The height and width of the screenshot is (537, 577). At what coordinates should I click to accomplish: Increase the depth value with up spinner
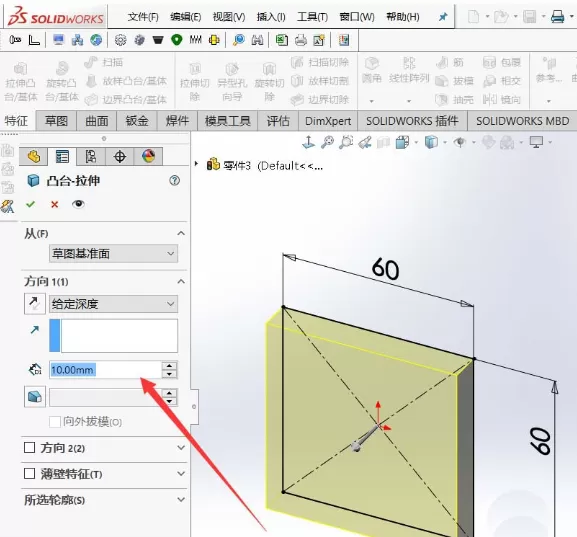(169, 366)
